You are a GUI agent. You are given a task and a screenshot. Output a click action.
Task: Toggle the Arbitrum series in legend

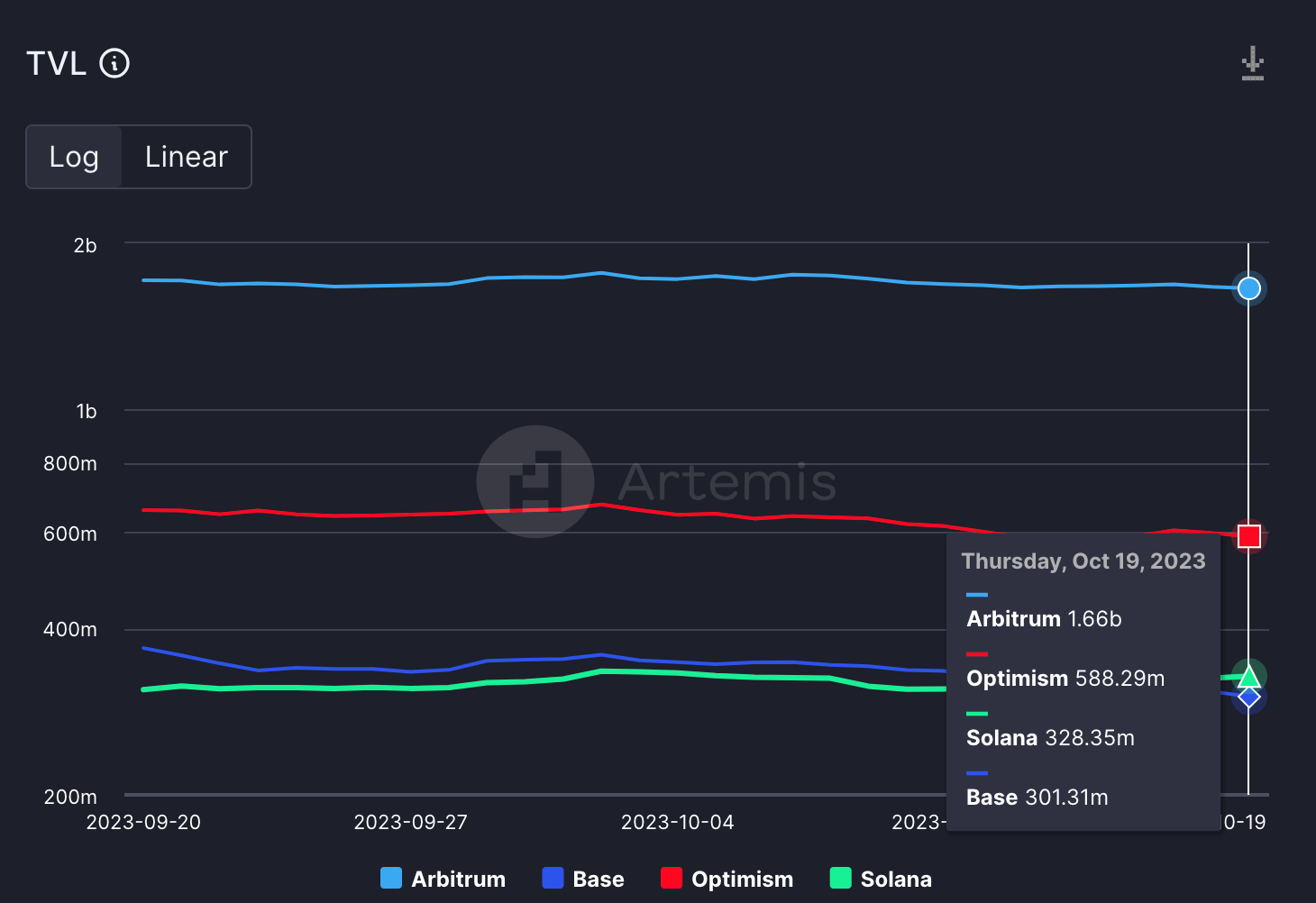443,879
